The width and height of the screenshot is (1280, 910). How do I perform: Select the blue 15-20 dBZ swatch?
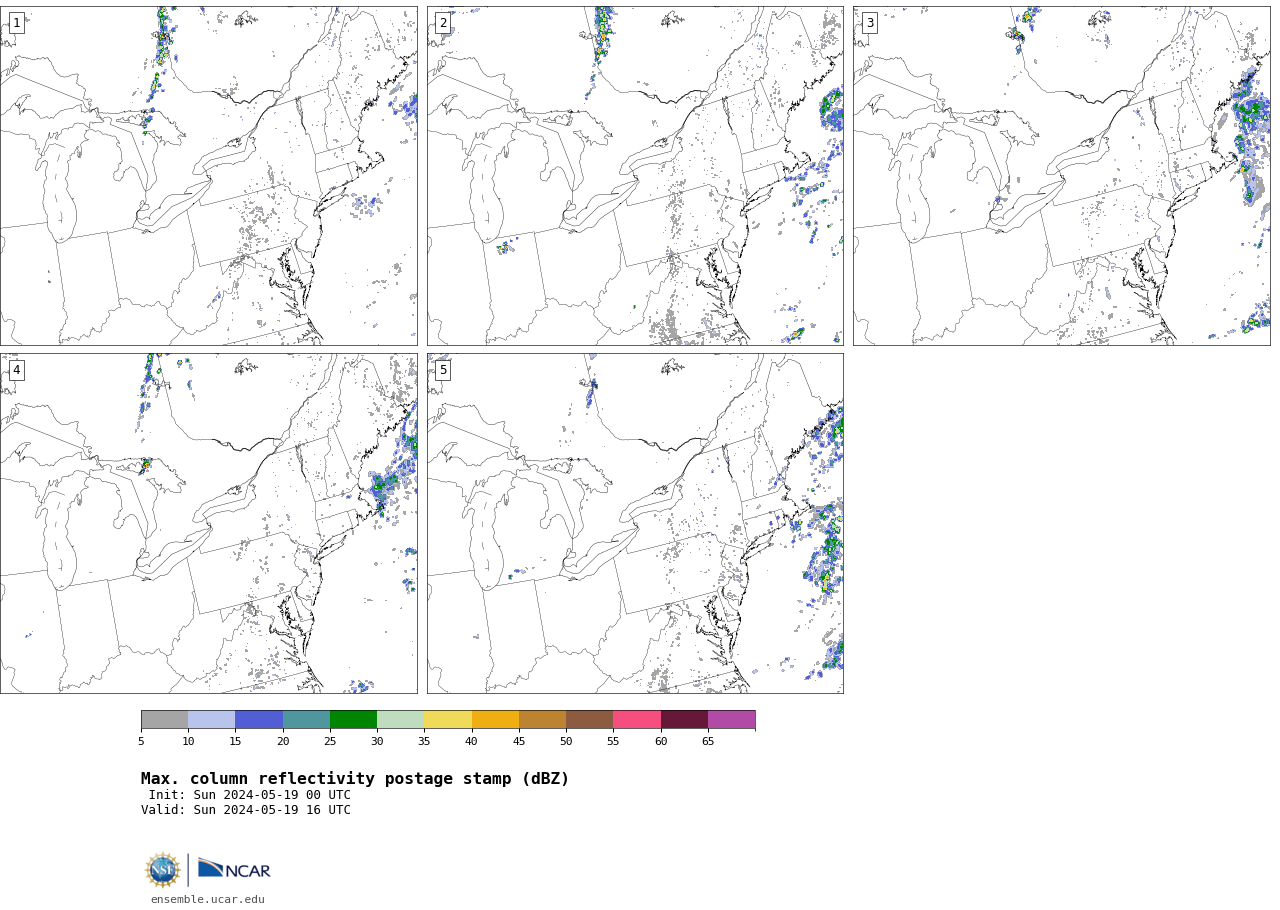[259, 720]
